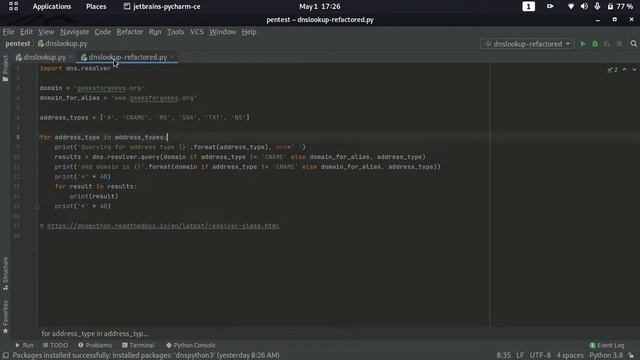
Task: Click the inspection widget showing 2 warnings
Action: (x=612, y=70)
